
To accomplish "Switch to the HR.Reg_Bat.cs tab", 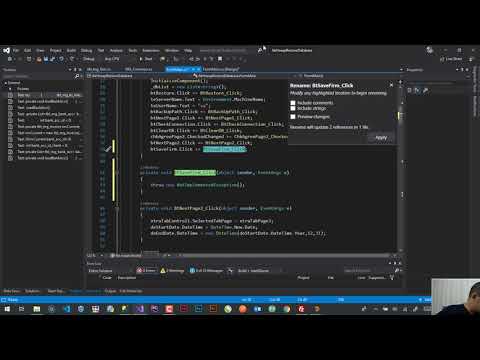I will [x=99, y=69].
